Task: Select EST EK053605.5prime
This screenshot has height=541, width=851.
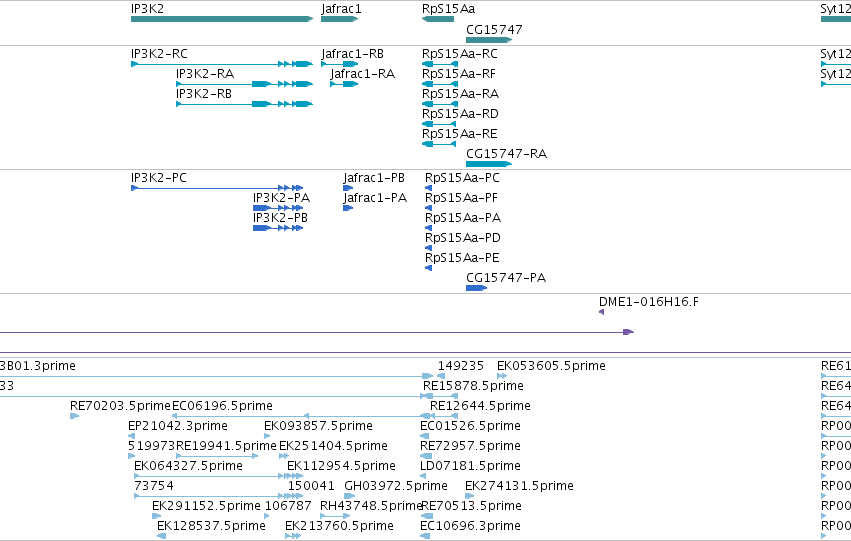Action: point(502,376)
